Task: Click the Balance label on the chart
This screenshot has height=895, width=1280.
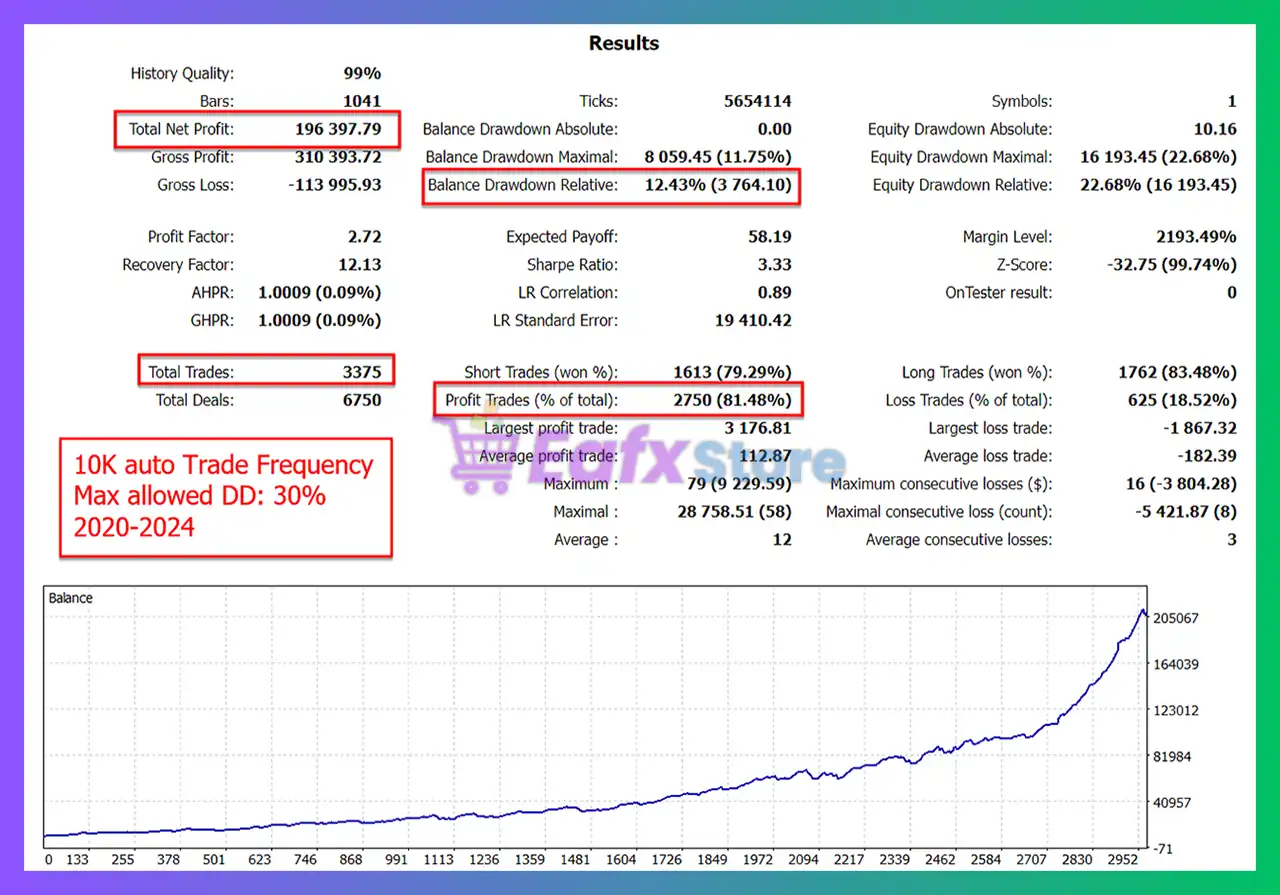Action: [x=70, y=598]
